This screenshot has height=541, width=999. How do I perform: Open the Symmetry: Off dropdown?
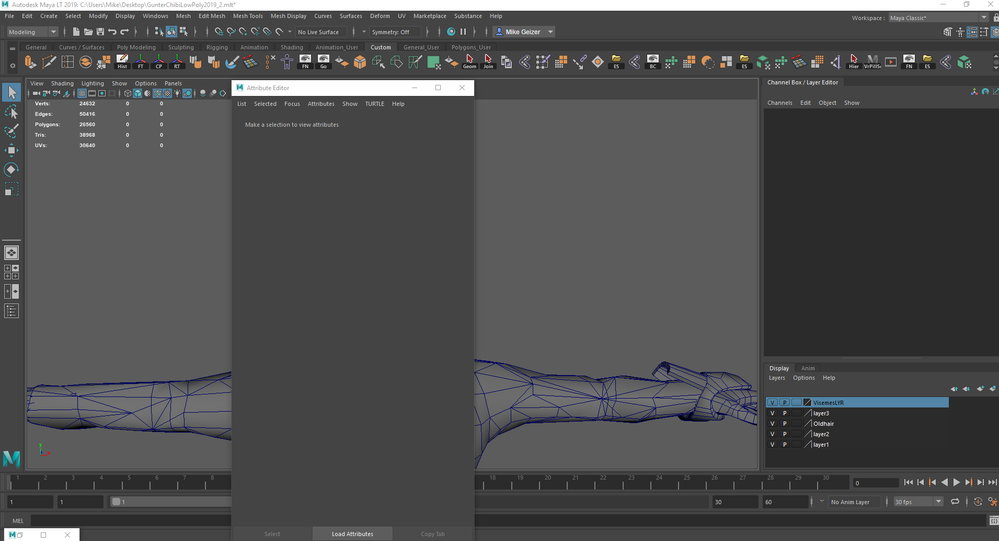point(393,32)
